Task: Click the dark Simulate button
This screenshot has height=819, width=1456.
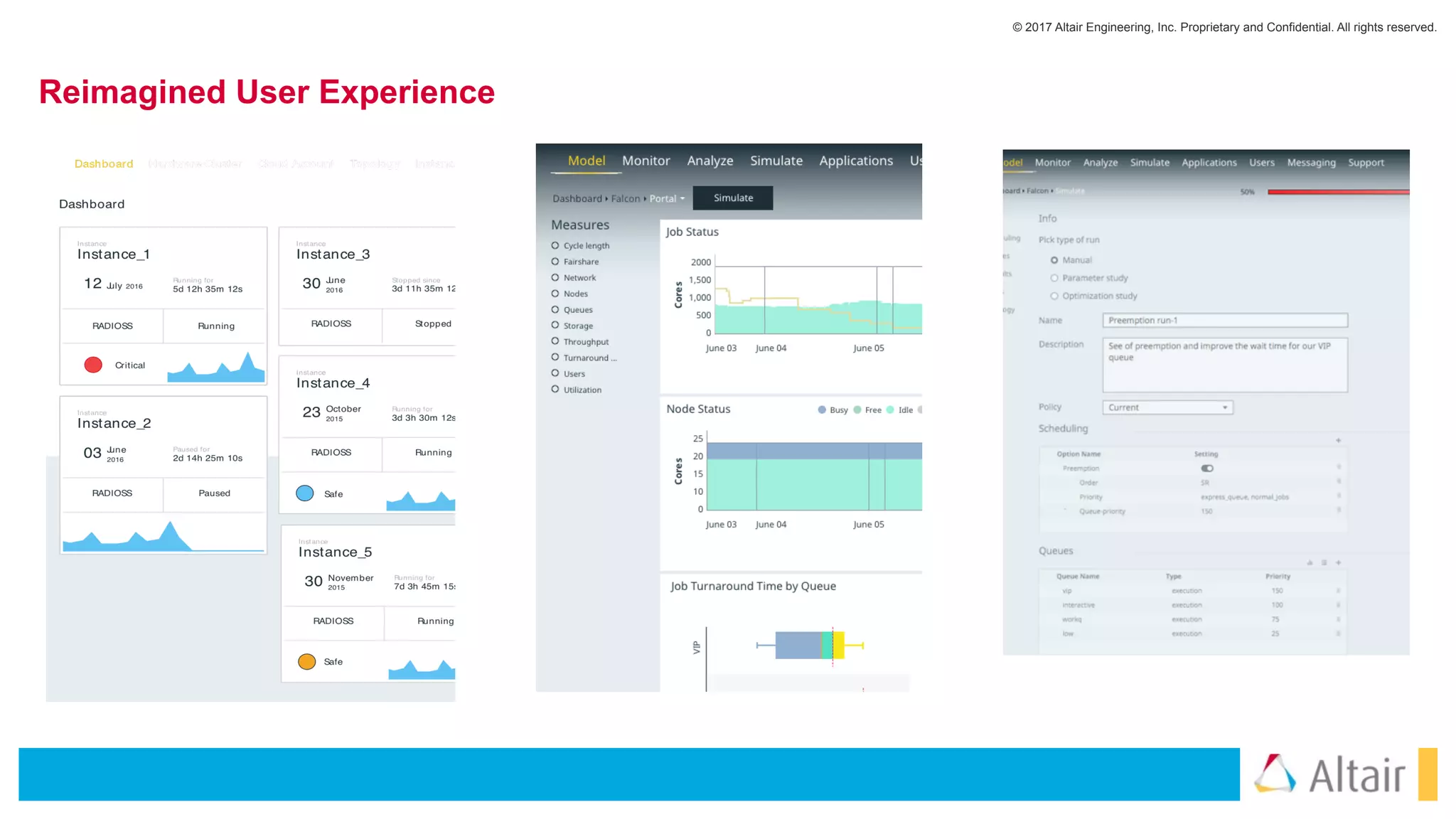Action: coord(733,198)
